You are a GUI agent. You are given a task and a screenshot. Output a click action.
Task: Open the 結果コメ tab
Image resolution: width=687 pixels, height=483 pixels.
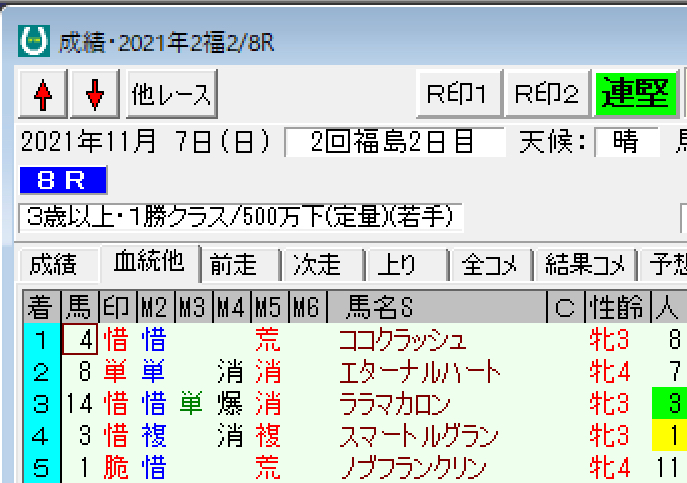pyautogui.click(x=585, y=265)
